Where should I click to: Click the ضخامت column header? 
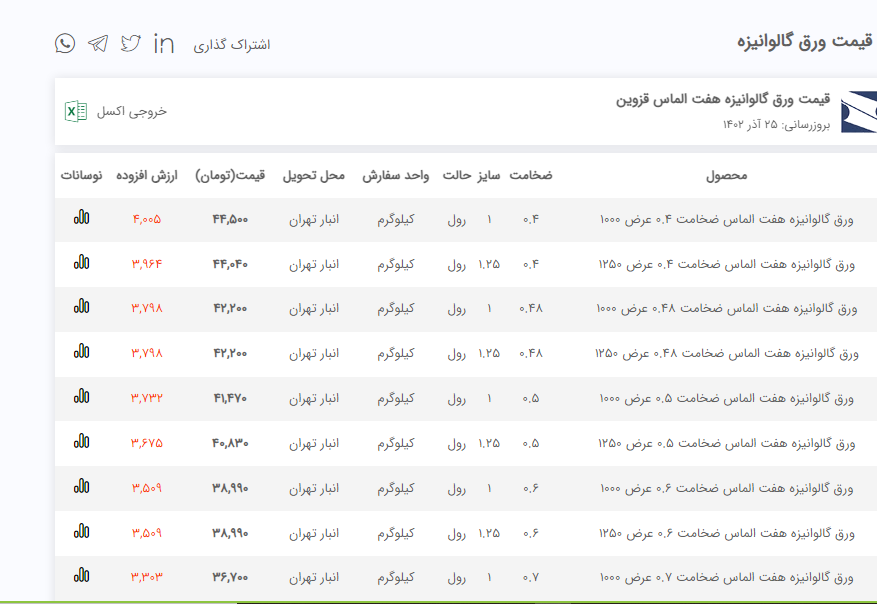tap(531, 175)
